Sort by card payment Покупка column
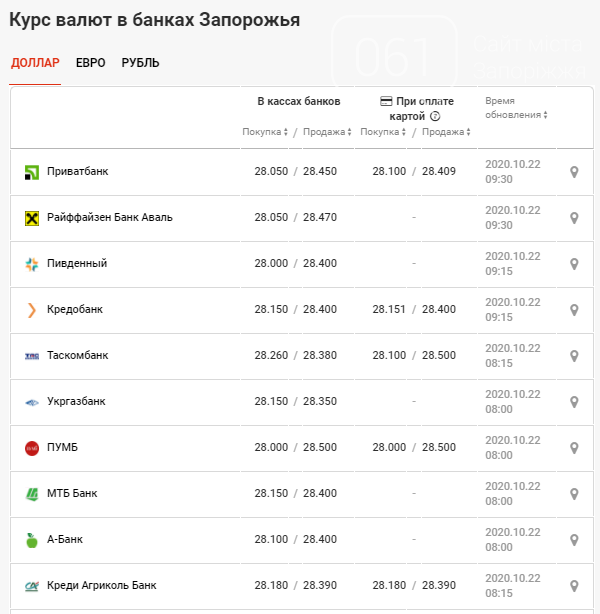 coord(383,132)
